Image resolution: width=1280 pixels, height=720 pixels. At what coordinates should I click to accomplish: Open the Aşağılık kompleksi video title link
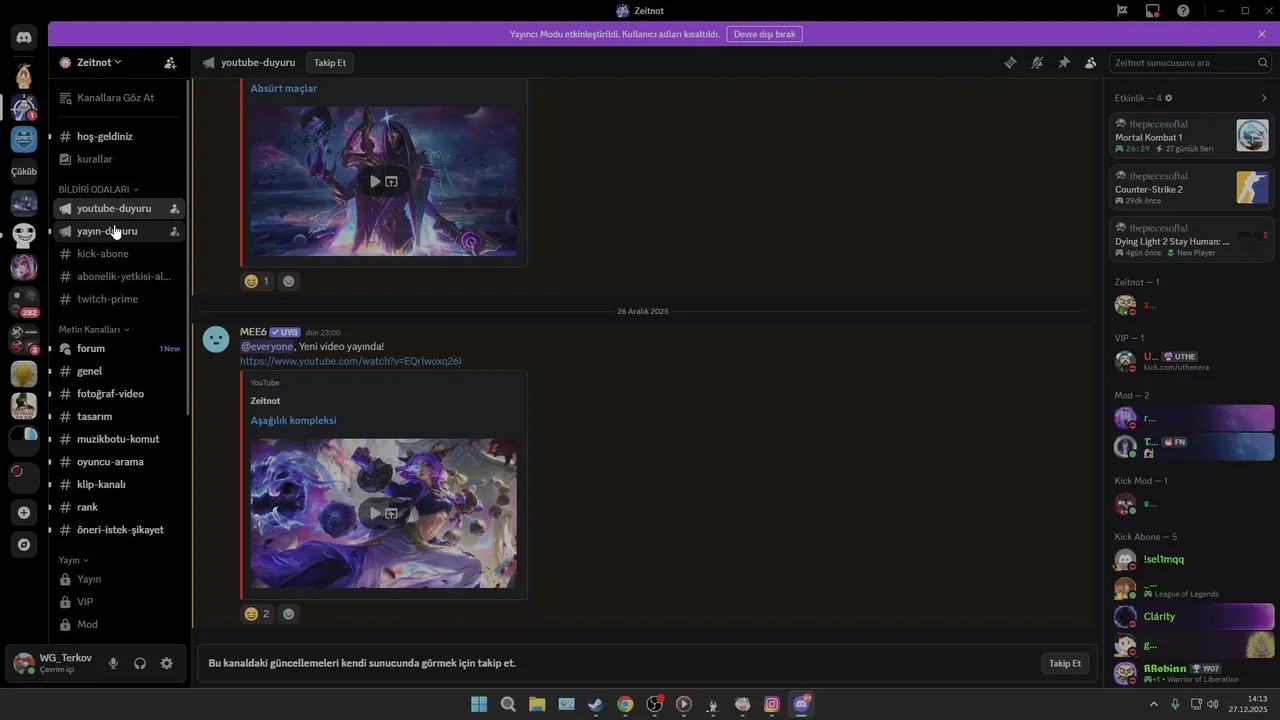point(293,420)
